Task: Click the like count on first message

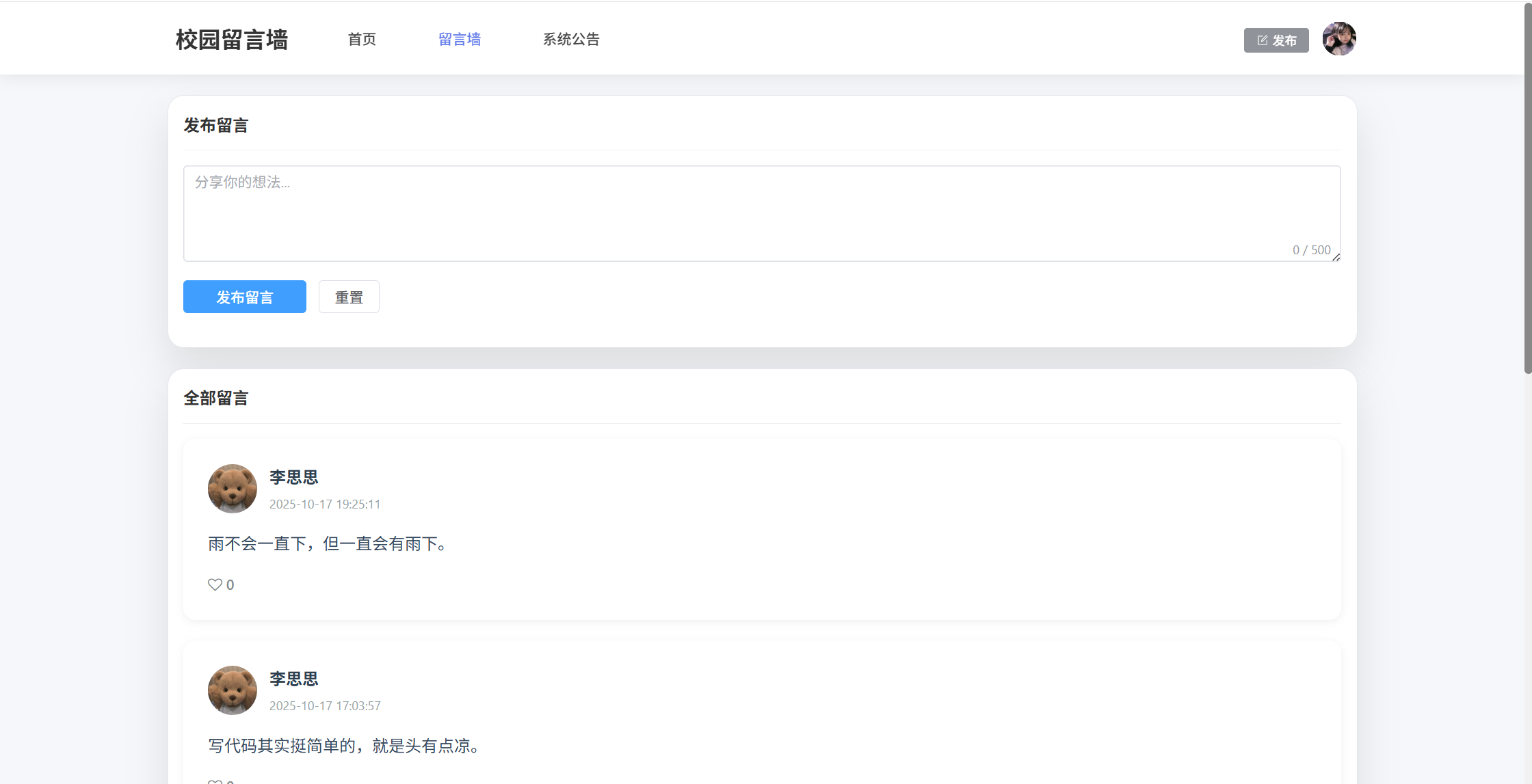Action: pos(230,585)
